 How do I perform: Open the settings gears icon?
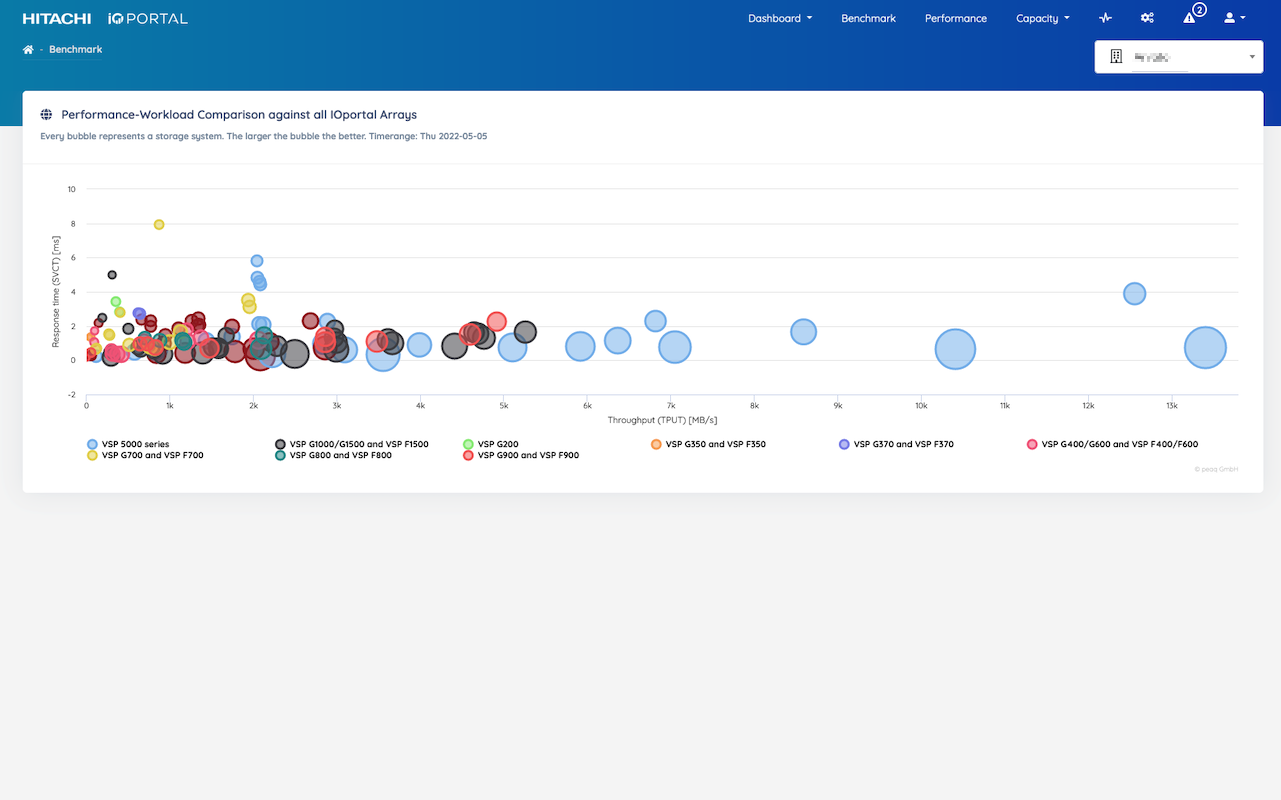coord(1147,19)
